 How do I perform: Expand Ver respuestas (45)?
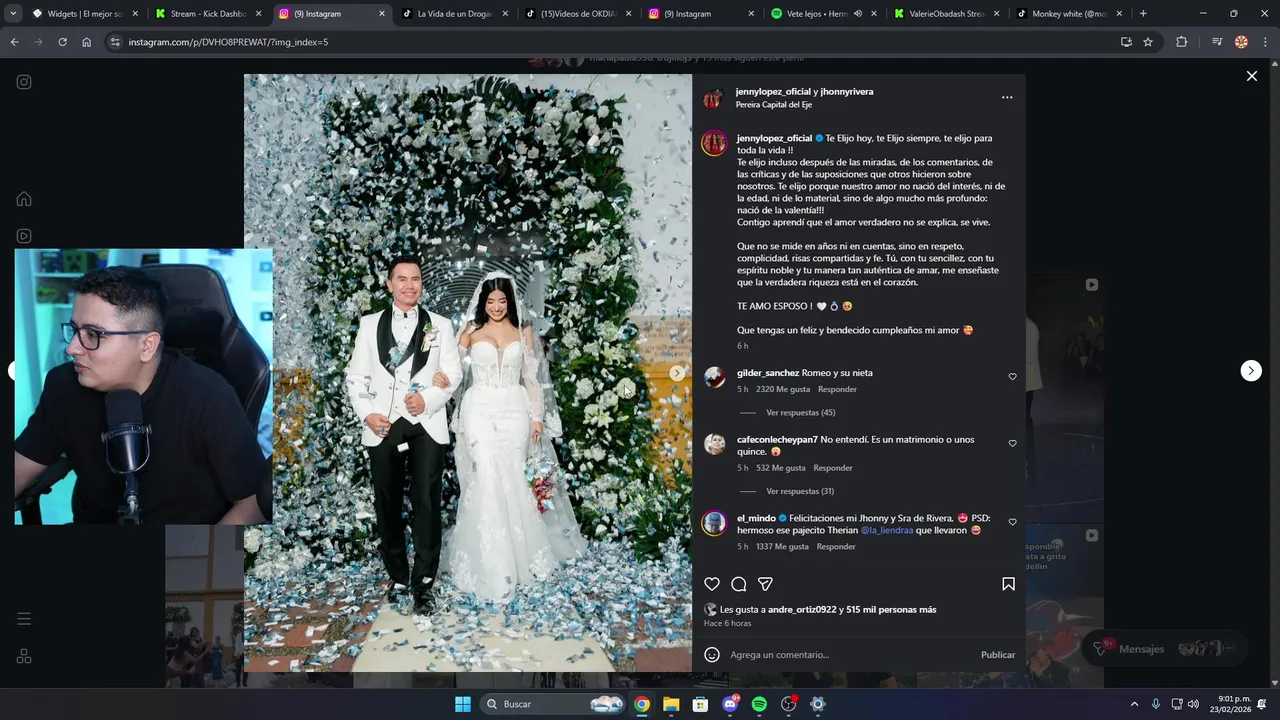(800, 412)
